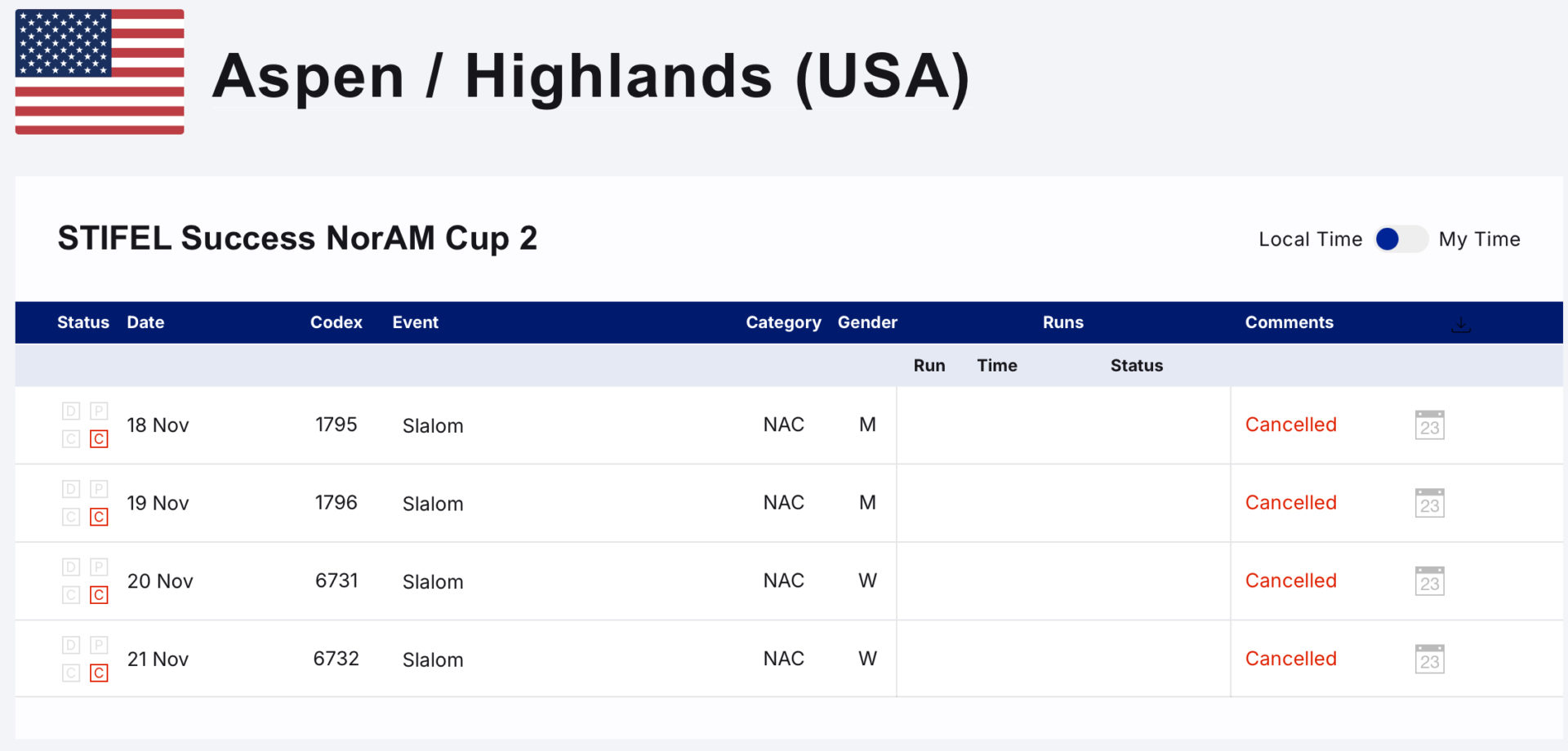Click red C status icon for codex 6731

[x=99, y=595]
